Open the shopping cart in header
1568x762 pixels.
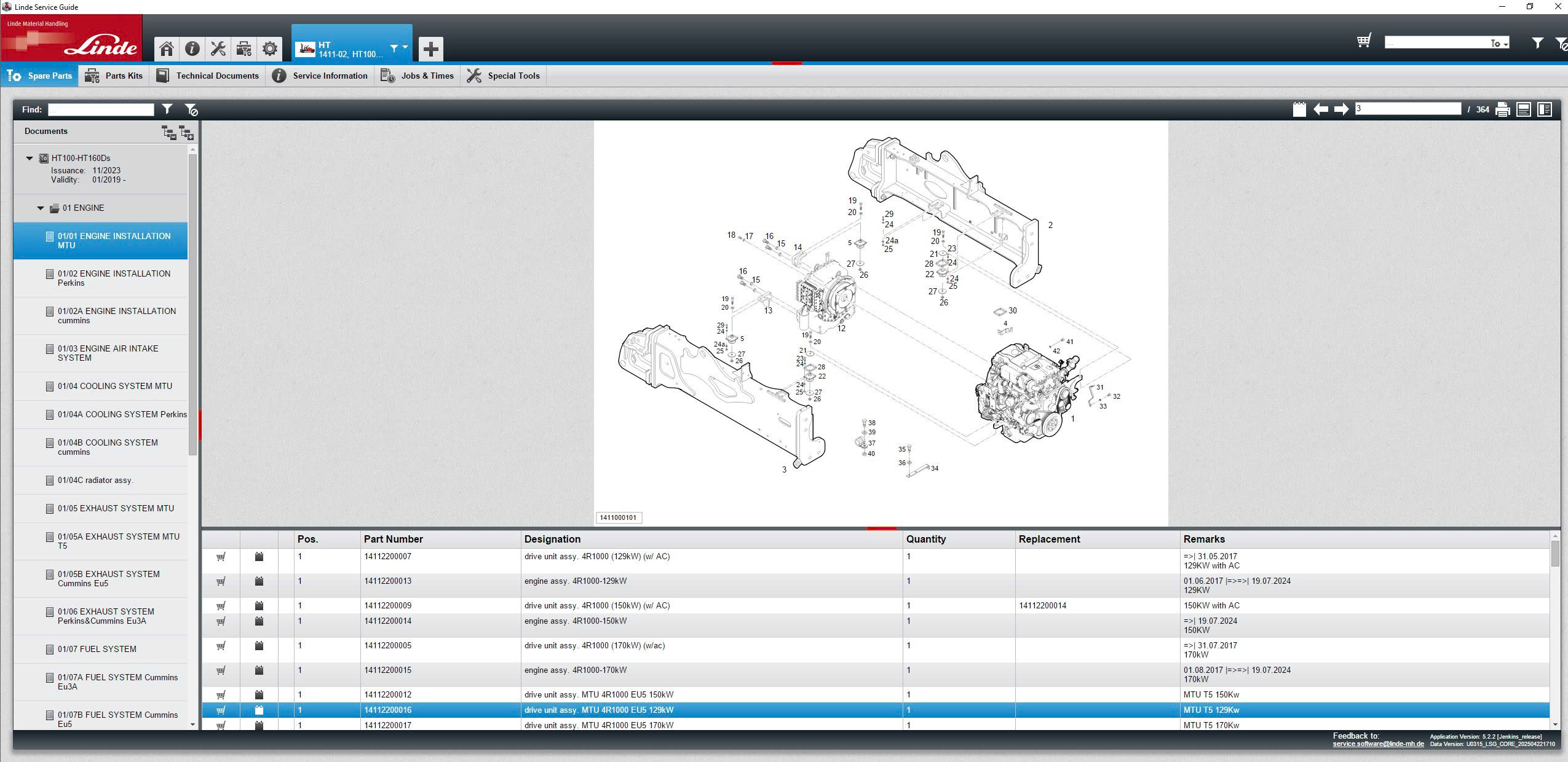1363,41
